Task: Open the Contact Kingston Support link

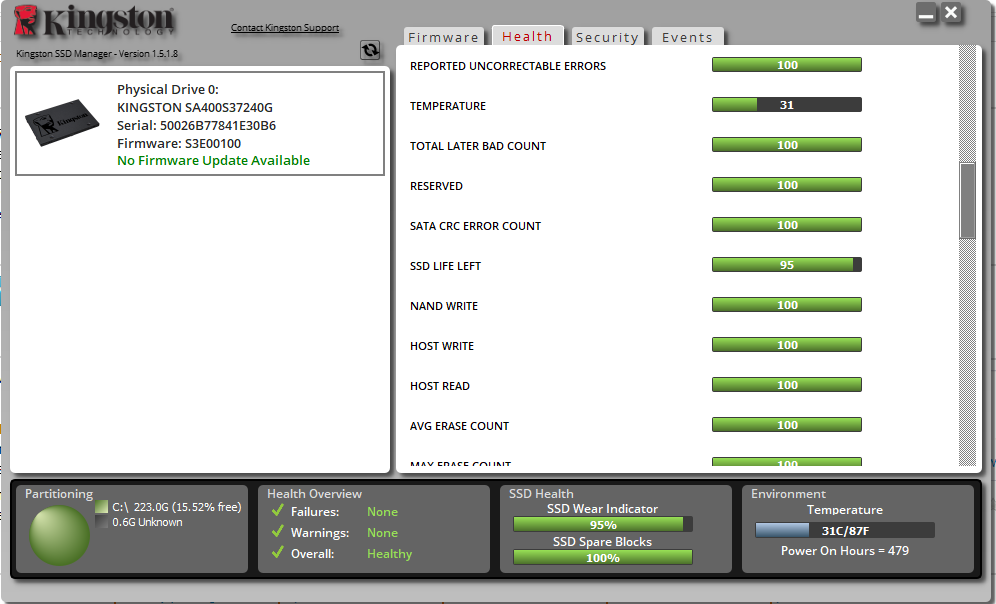Action: click(285, 27)
